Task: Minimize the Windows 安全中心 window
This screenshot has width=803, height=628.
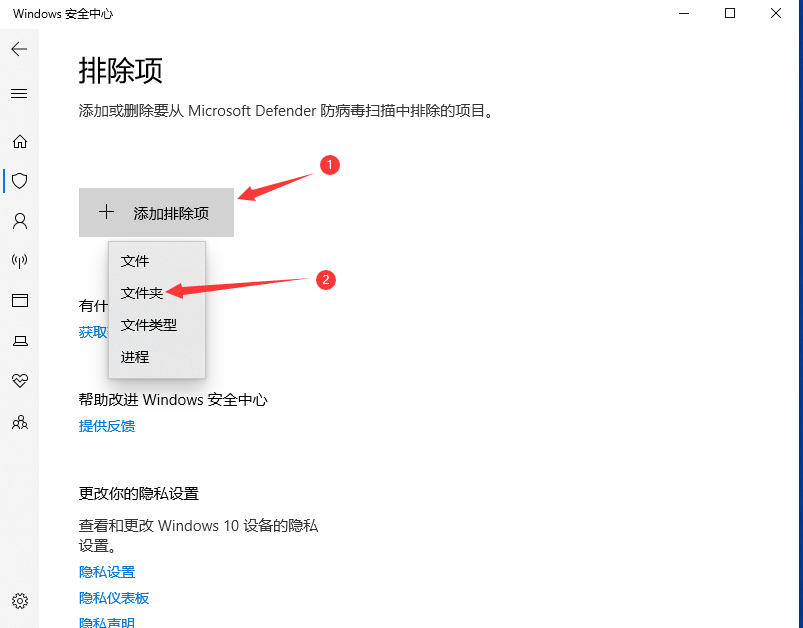Action: coord(684,13)
